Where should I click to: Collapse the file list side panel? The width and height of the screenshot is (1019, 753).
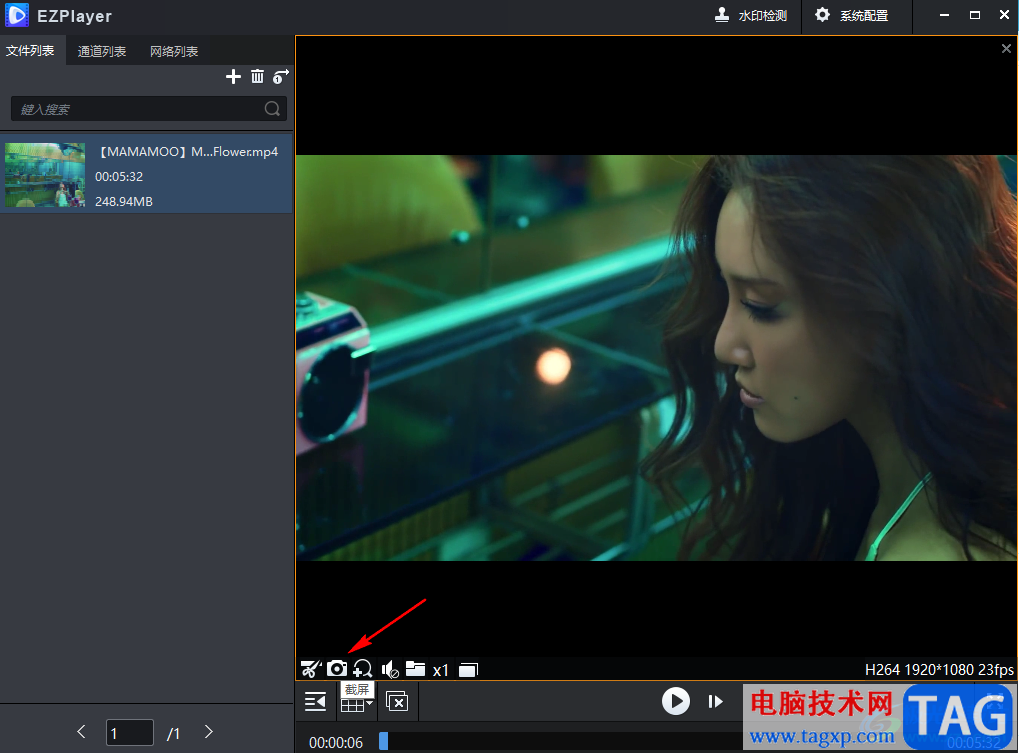315,701
